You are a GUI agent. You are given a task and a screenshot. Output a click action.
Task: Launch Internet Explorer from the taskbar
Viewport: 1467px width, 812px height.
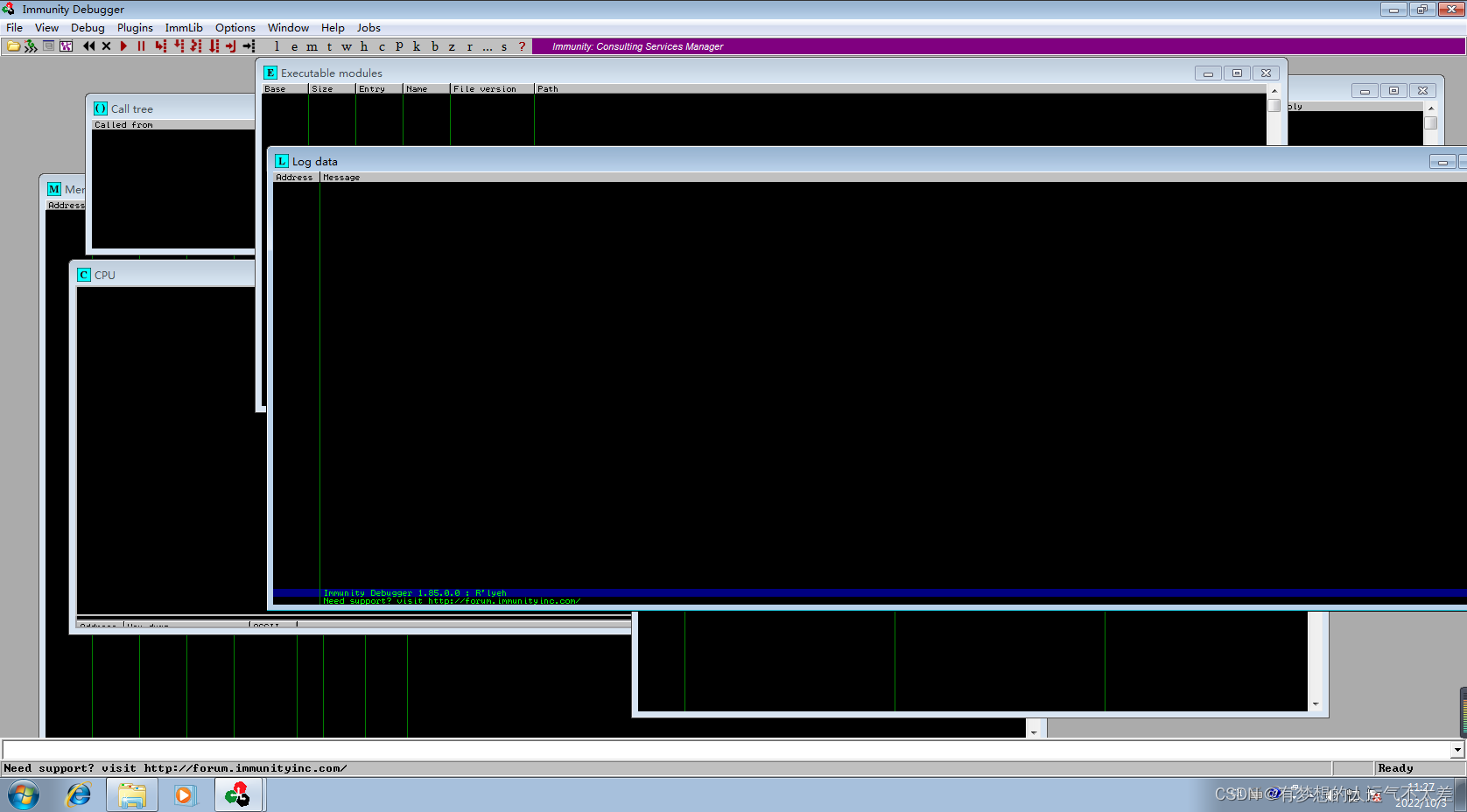point(79,795)
